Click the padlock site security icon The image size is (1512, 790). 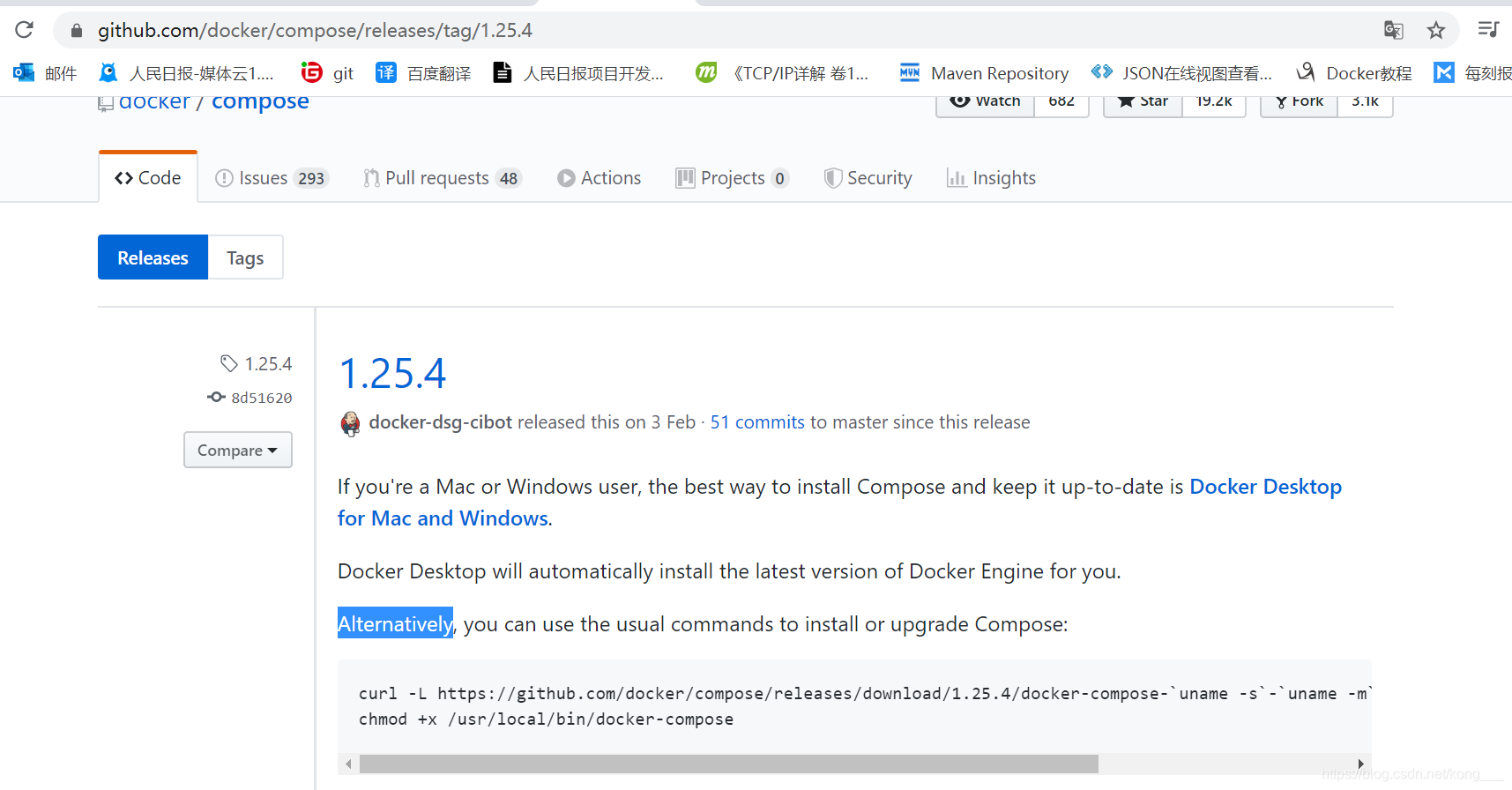[77, 31]
